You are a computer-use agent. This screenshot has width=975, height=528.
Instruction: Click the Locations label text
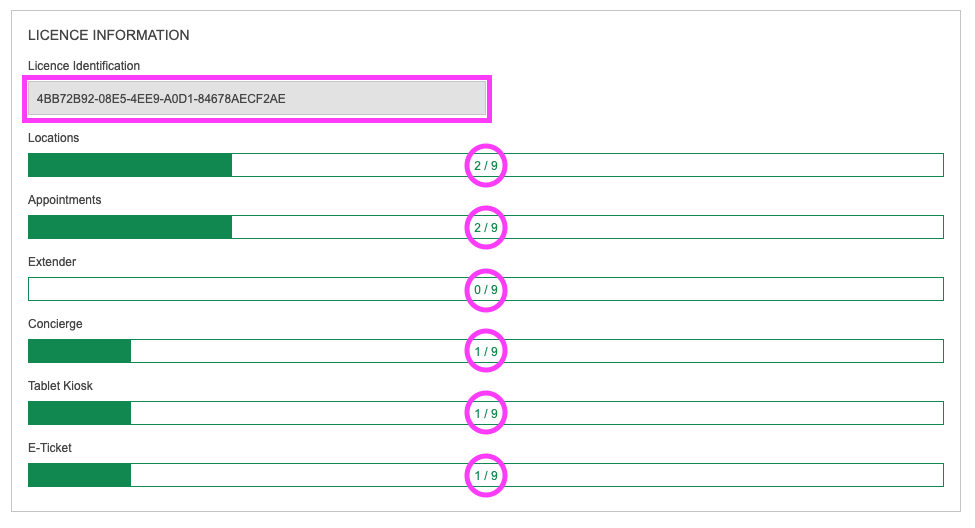(53, 138)
